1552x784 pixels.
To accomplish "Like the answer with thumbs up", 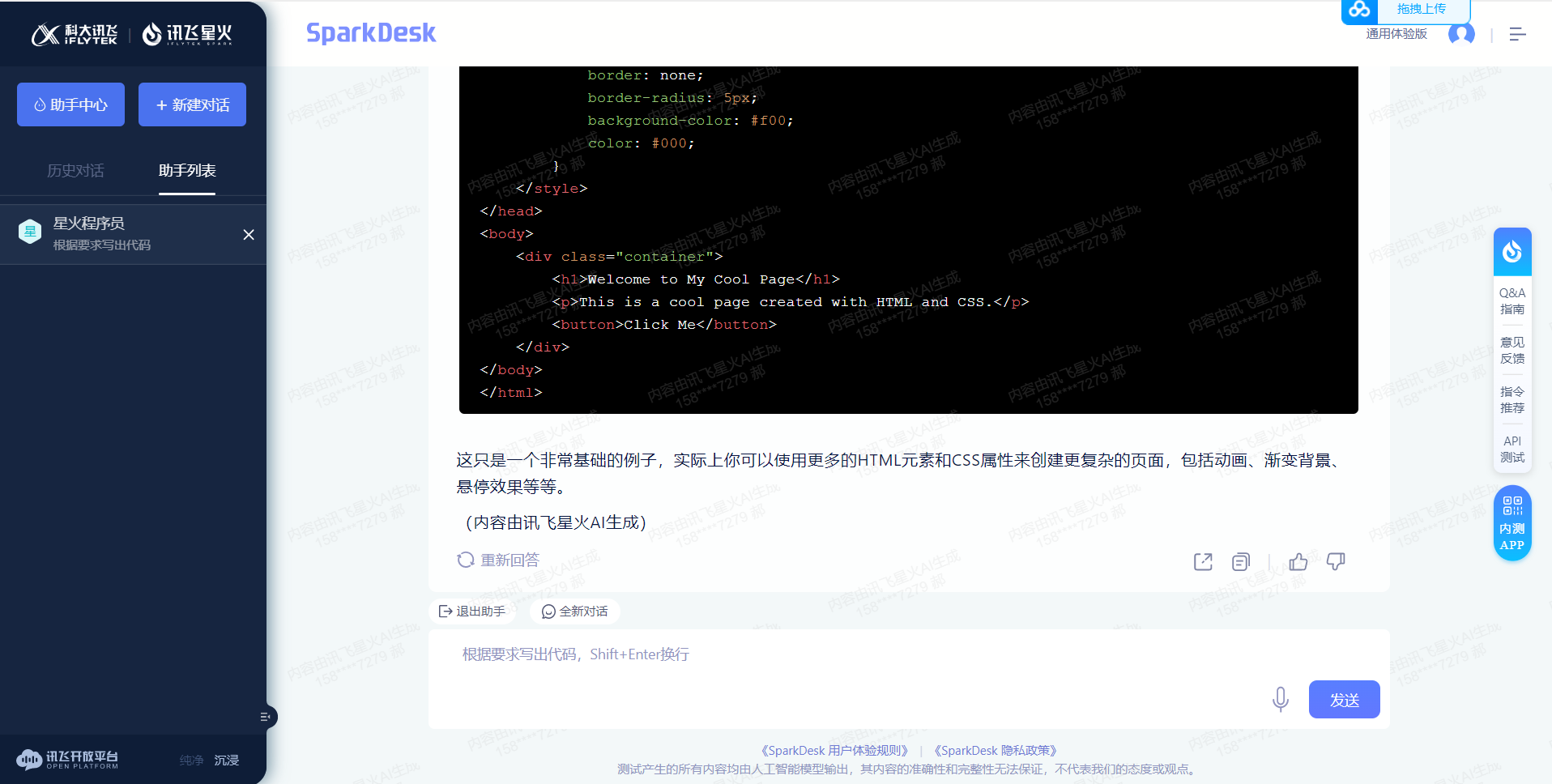I will 1298,561.
